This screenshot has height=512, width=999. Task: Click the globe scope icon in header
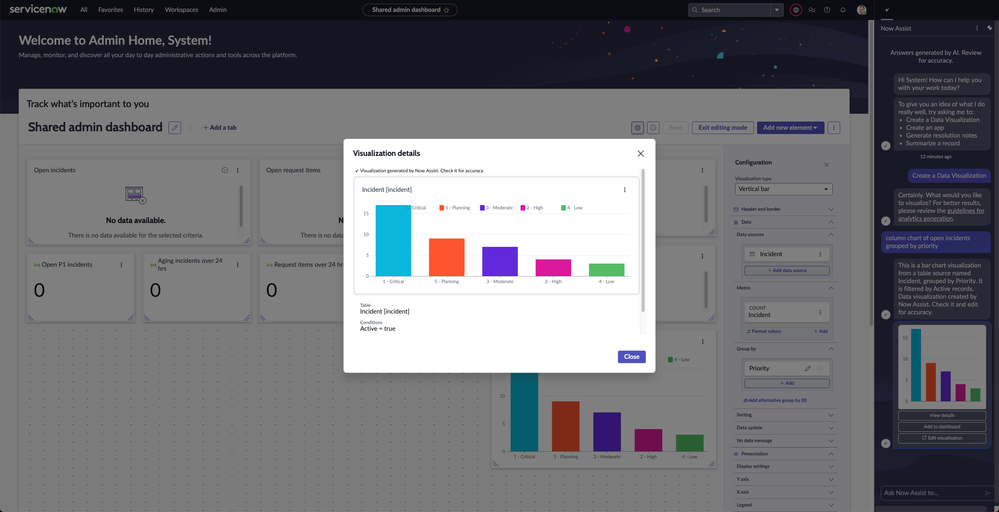(x=796, y=10)
